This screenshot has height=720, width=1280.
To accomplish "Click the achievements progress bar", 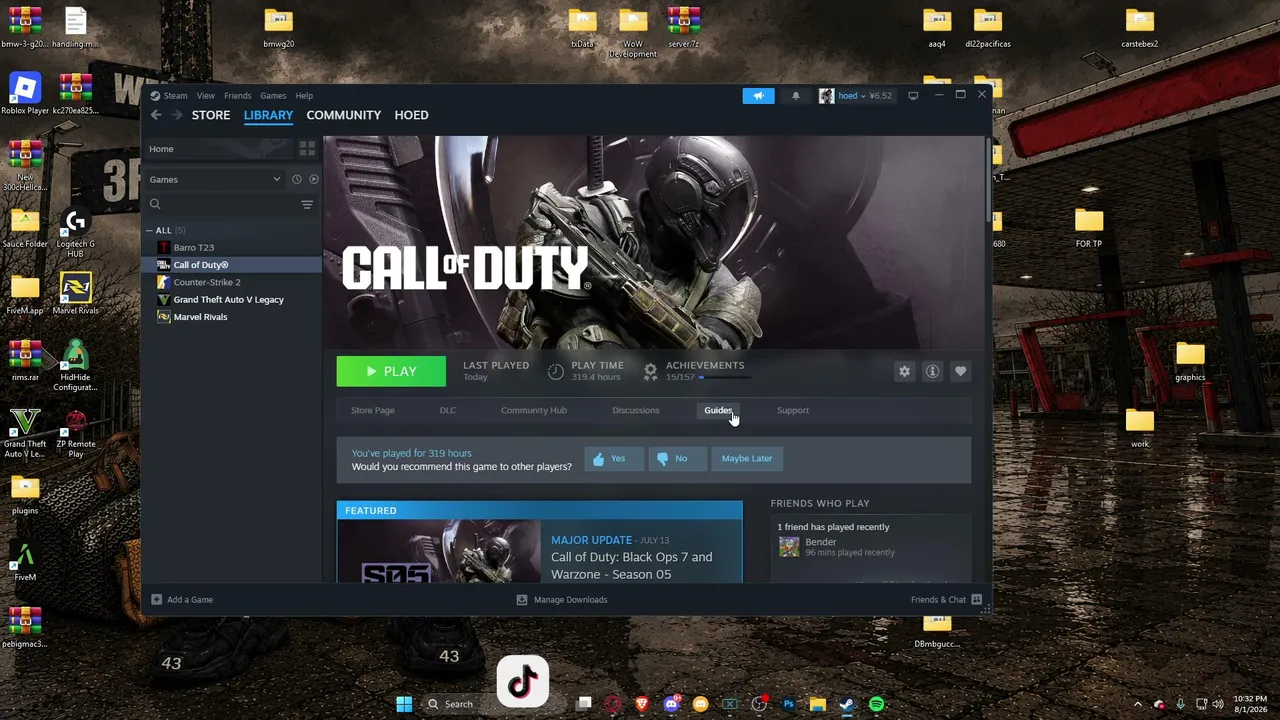I will (724, 378).
